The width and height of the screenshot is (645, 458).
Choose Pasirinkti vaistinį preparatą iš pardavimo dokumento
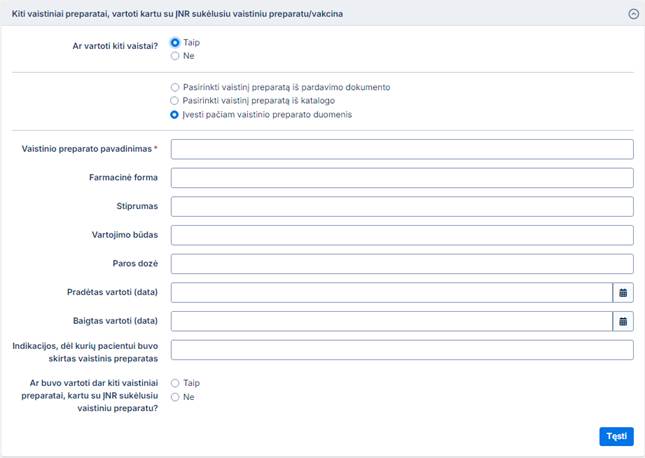(176, 88)
